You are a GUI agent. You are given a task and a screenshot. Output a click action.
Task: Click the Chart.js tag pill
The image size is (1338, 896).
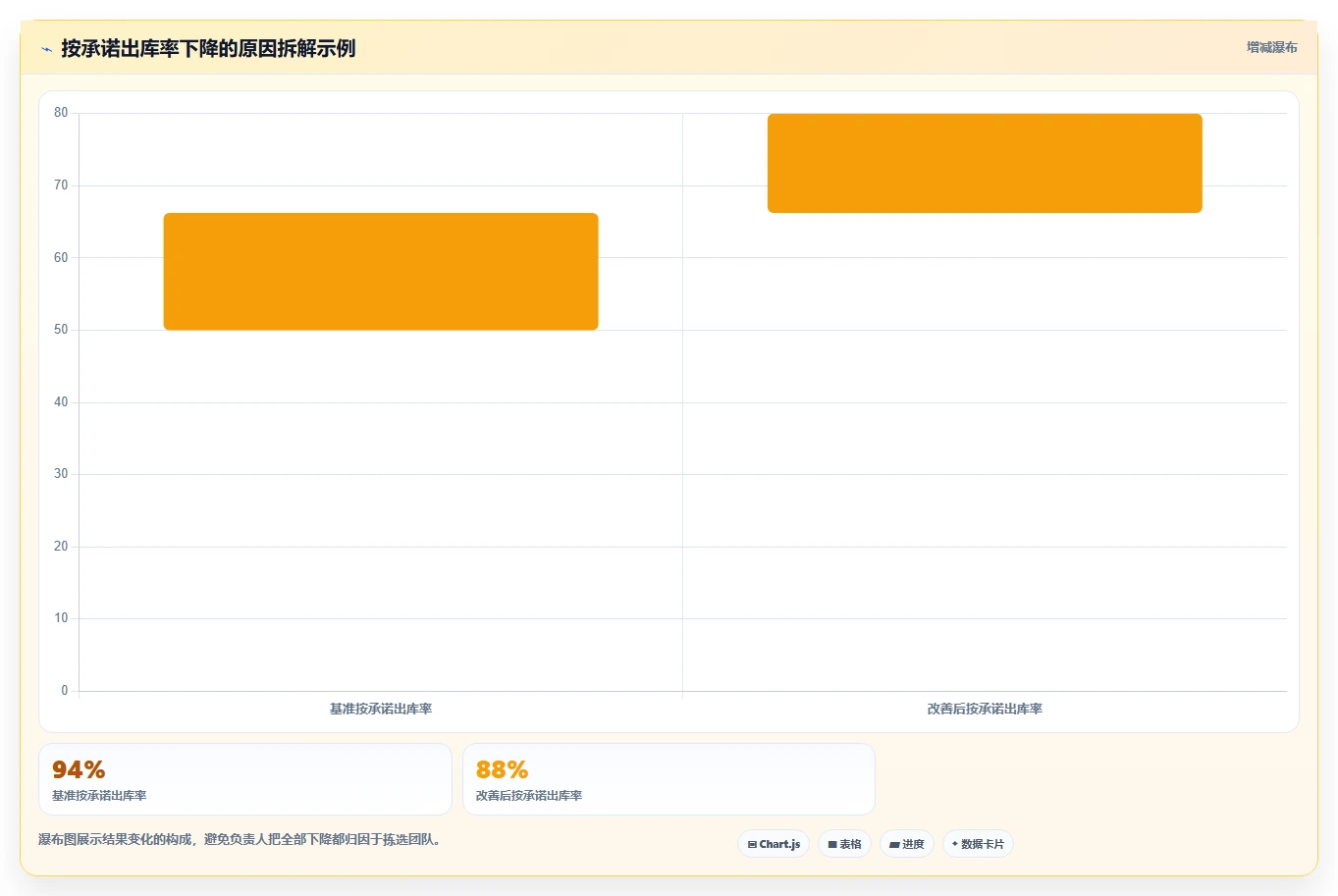(774, 844)
